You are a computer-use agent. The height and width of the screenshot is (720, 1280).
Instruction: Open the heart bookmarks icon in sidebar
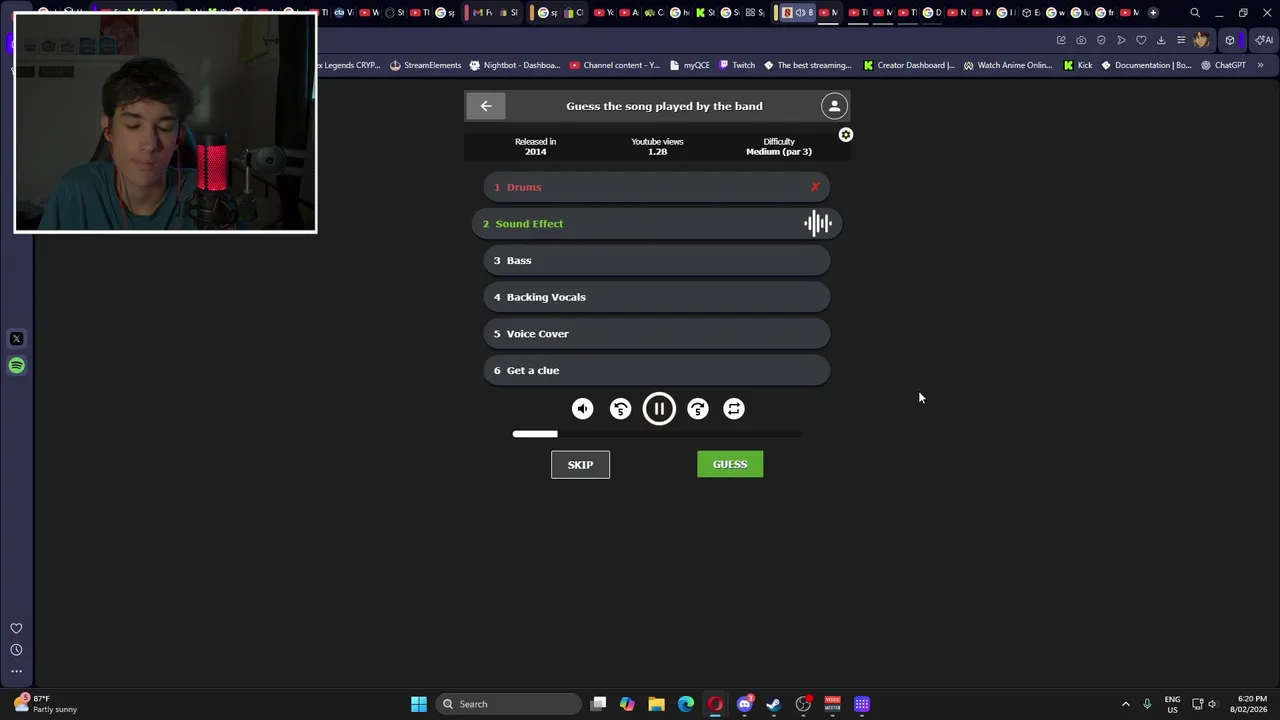[16, 629]
